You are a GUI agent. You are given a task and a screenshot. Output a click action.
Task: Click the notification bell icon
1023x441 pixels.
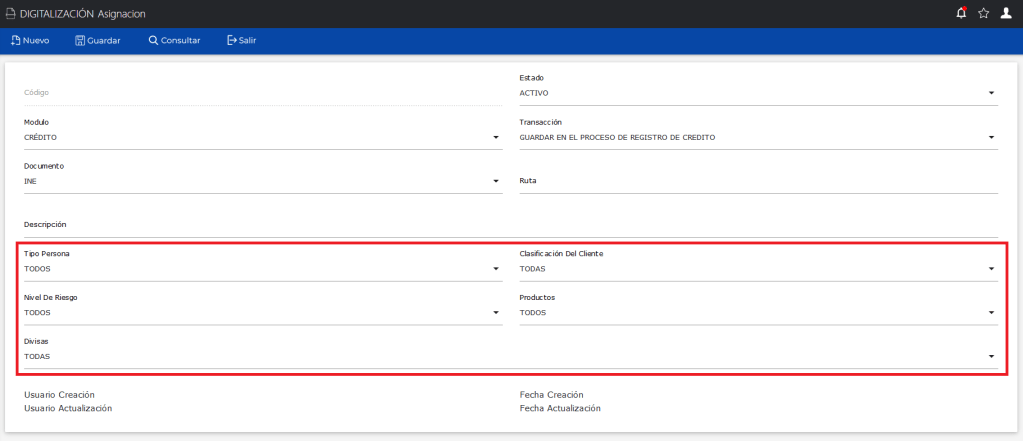pyautogui.click(x=961, y=13)
